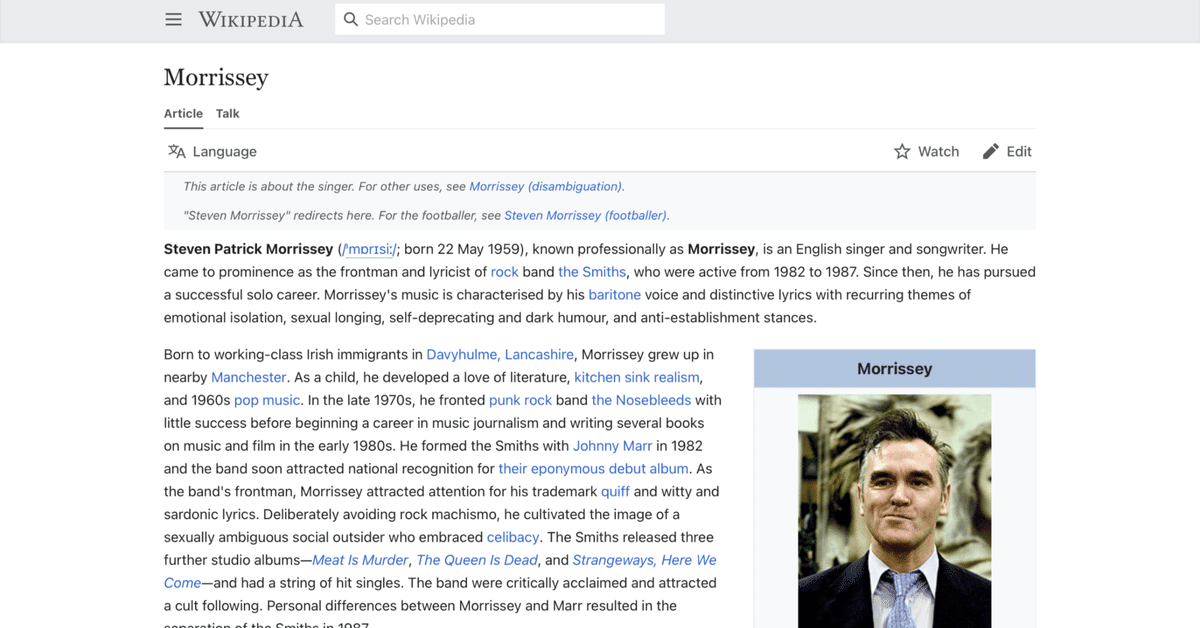
Task: Open the Steven Morrissey (footballer) link
Action: click(x=586, y=216)
